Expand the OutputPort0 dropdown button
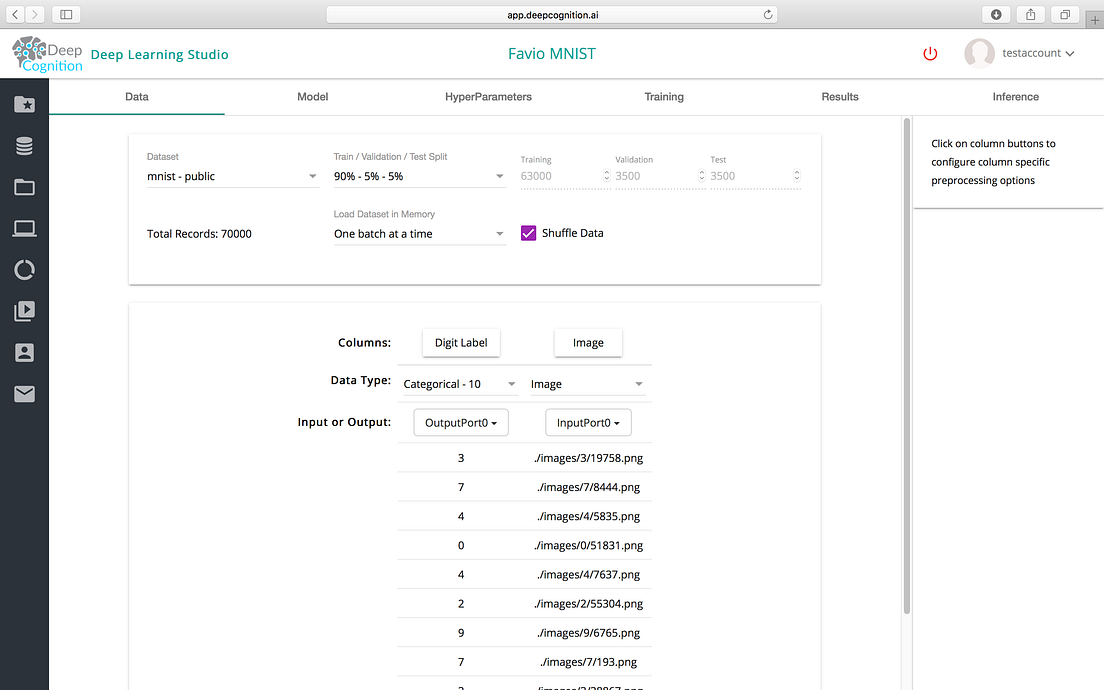This screenshot has width=1104, height=690. point(461,422)
